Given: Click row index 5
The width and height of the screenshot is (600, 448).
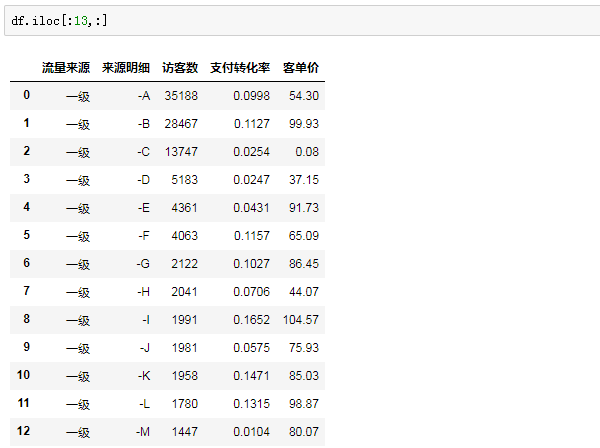Looking at the screenshot, I should pyautogui.click(x=26, y=235).
